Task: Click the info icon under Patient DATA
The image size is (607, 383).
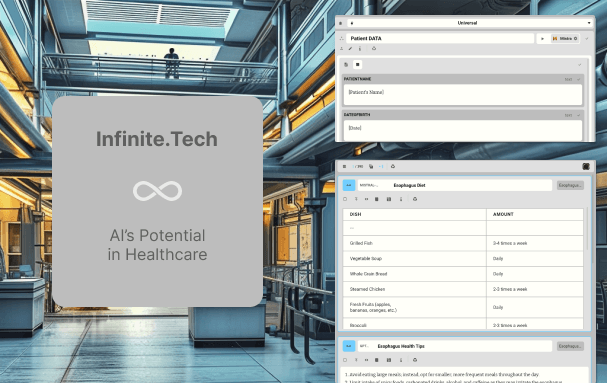Action: (360, 49)
